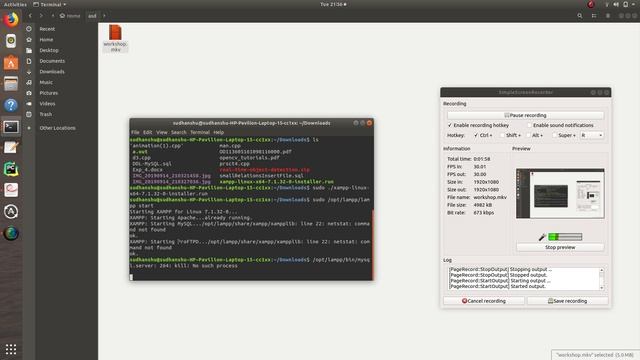The image size is (640, 360).
Task: Open the Edit menu in Terminal
Action: 147,132
